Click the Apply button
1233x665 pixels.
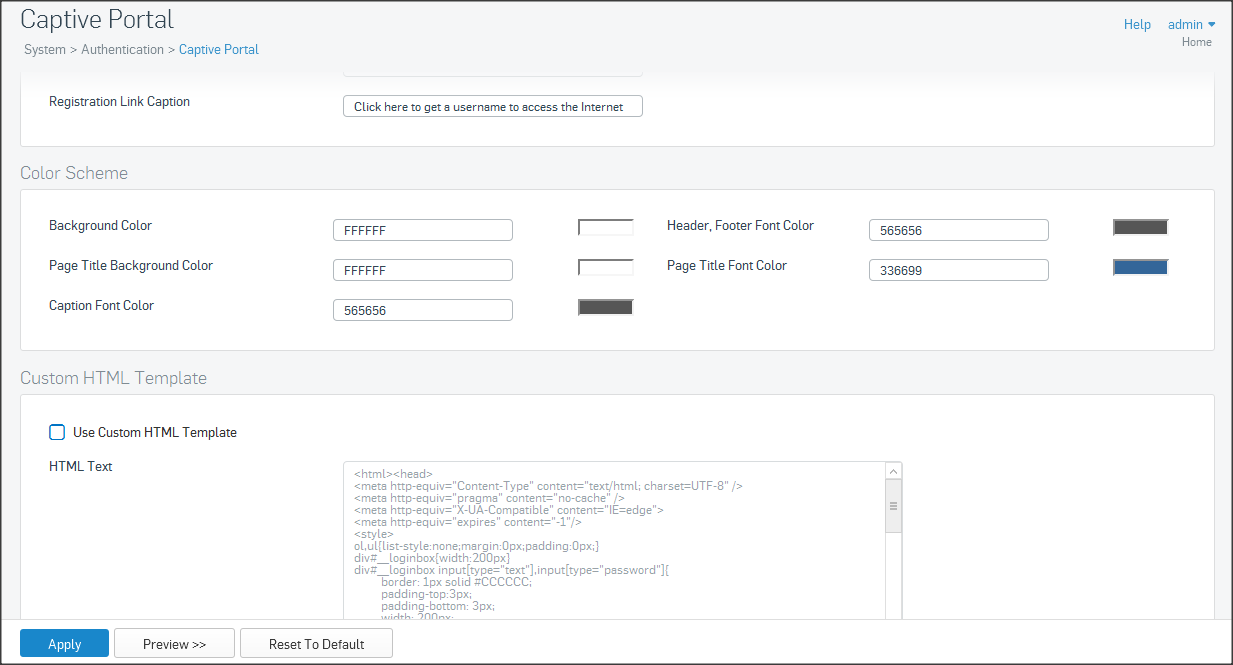click(x=64, y=644)
